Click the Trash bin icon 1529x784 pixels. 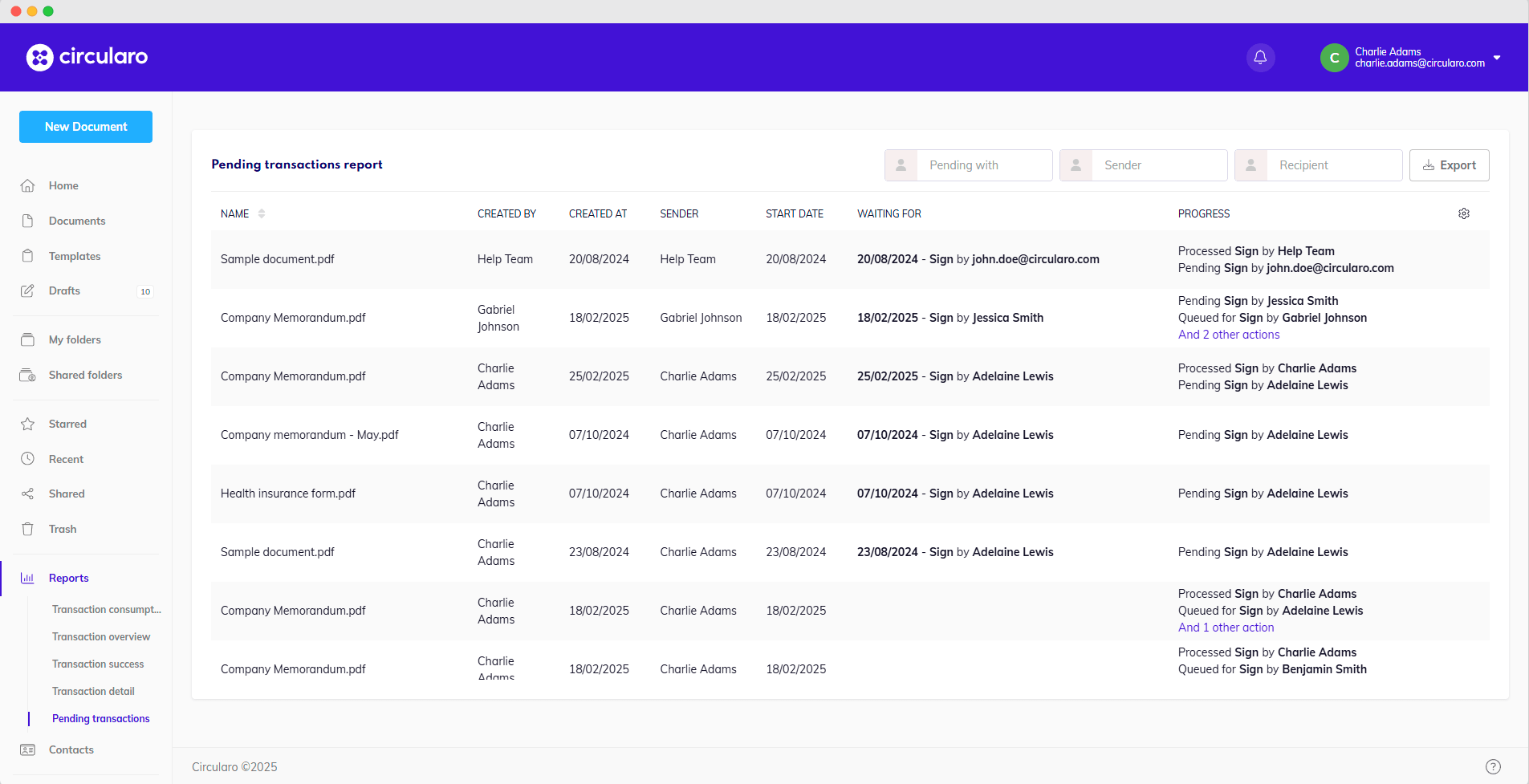[27, 529]
